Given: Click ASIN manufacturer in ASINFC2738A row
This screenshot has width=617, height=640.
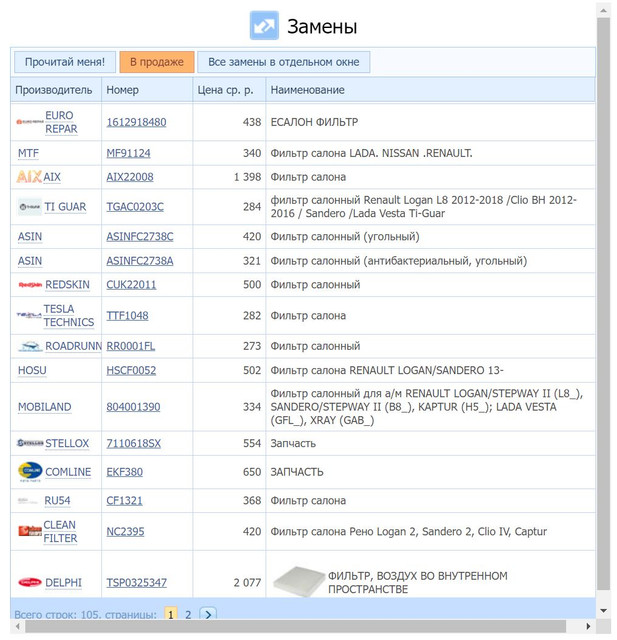Looking at the screenshot, I should (x=30, y=261).
